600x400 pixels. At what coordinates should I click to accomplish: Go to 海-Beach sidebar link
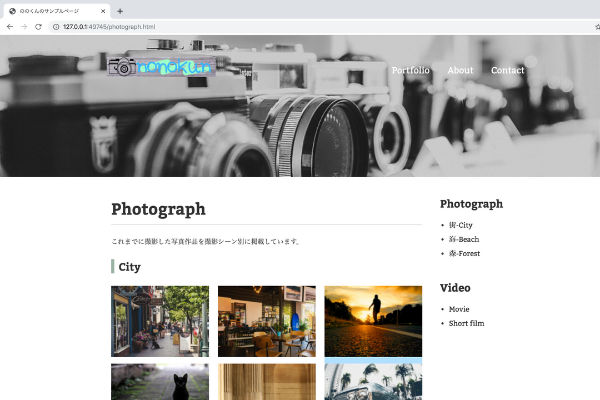(464, 239)
